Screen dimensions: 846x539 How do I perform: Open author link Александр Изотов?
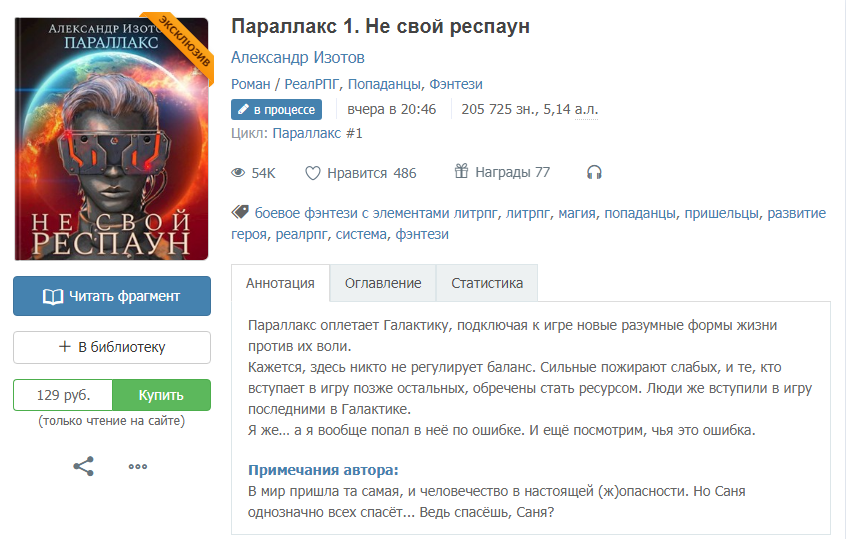298,57
